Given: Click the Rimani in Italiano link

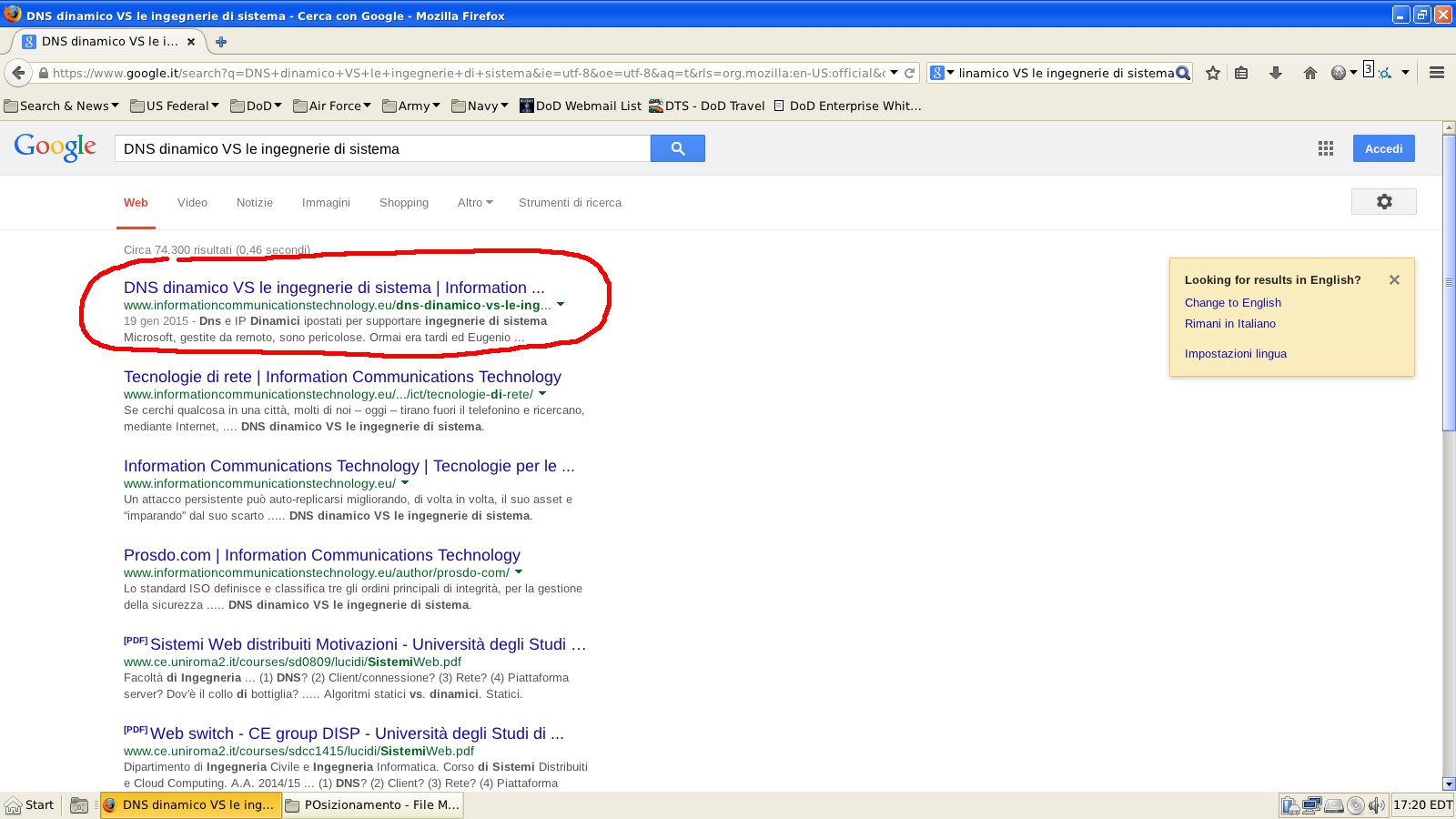Looking at the screenshot, I should [1229, 323].
